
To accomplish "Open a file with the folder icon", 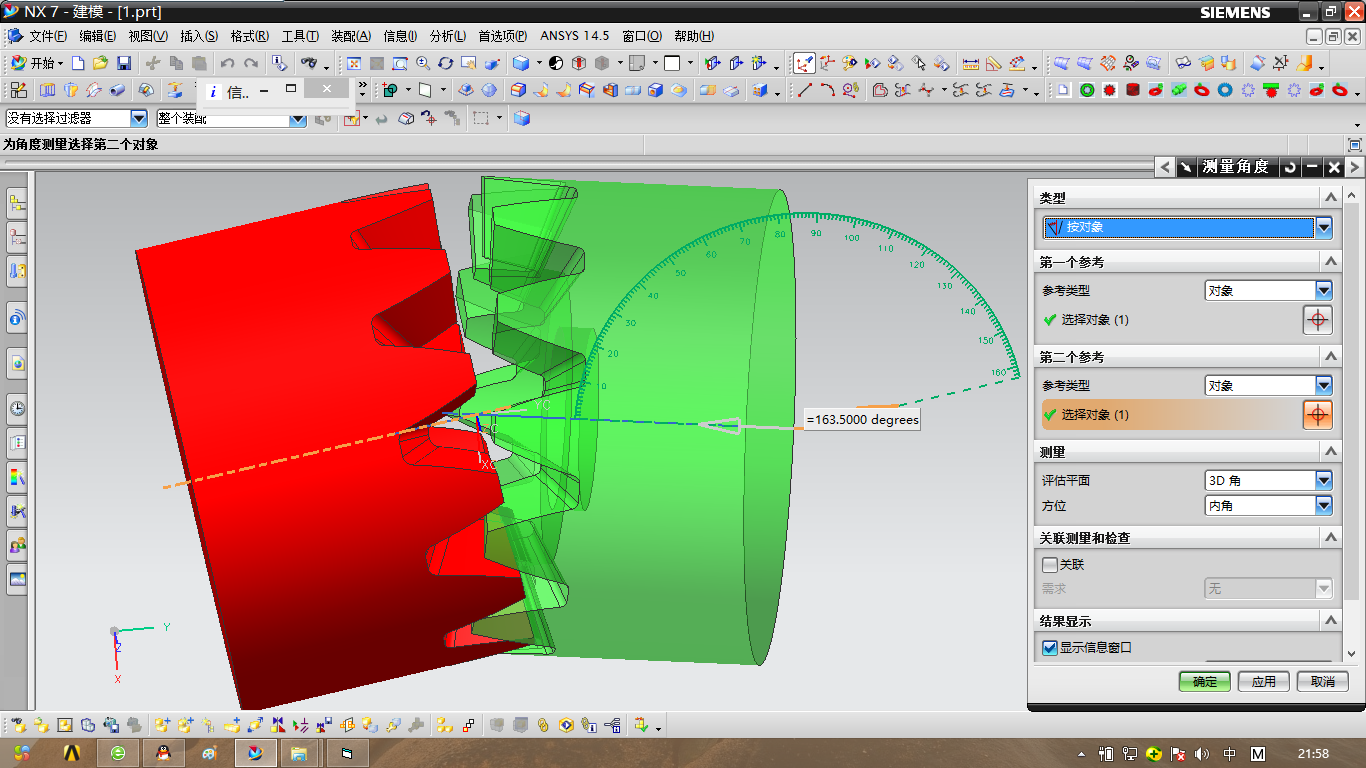I will (100, 63).
